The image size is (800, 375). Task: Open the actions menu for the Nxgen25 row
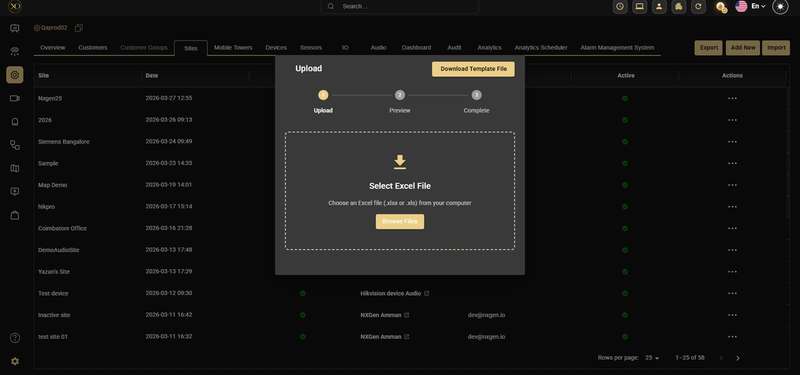732,98
